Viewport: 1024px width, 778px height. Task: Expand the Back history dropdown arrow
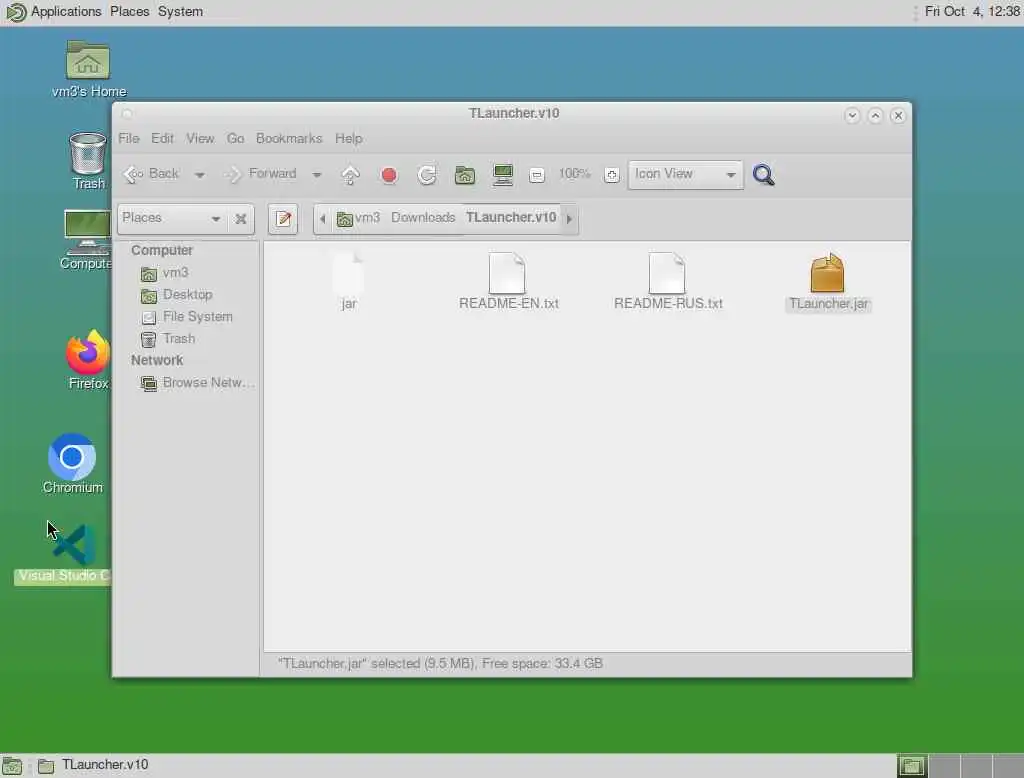pyautogui.click(x=200, y=175)
